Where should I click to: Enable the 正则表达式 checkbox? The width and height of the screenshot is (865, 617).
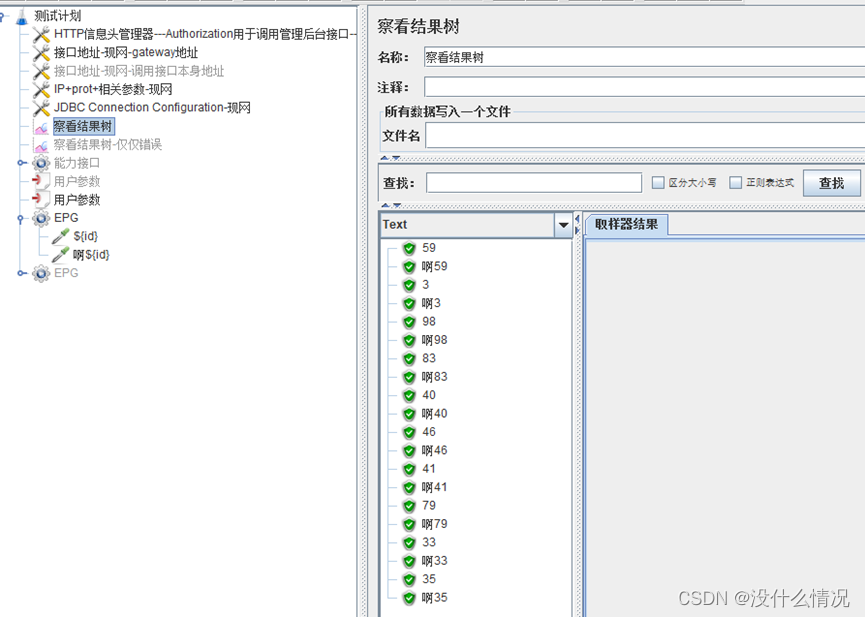click(x=736, y=183)
